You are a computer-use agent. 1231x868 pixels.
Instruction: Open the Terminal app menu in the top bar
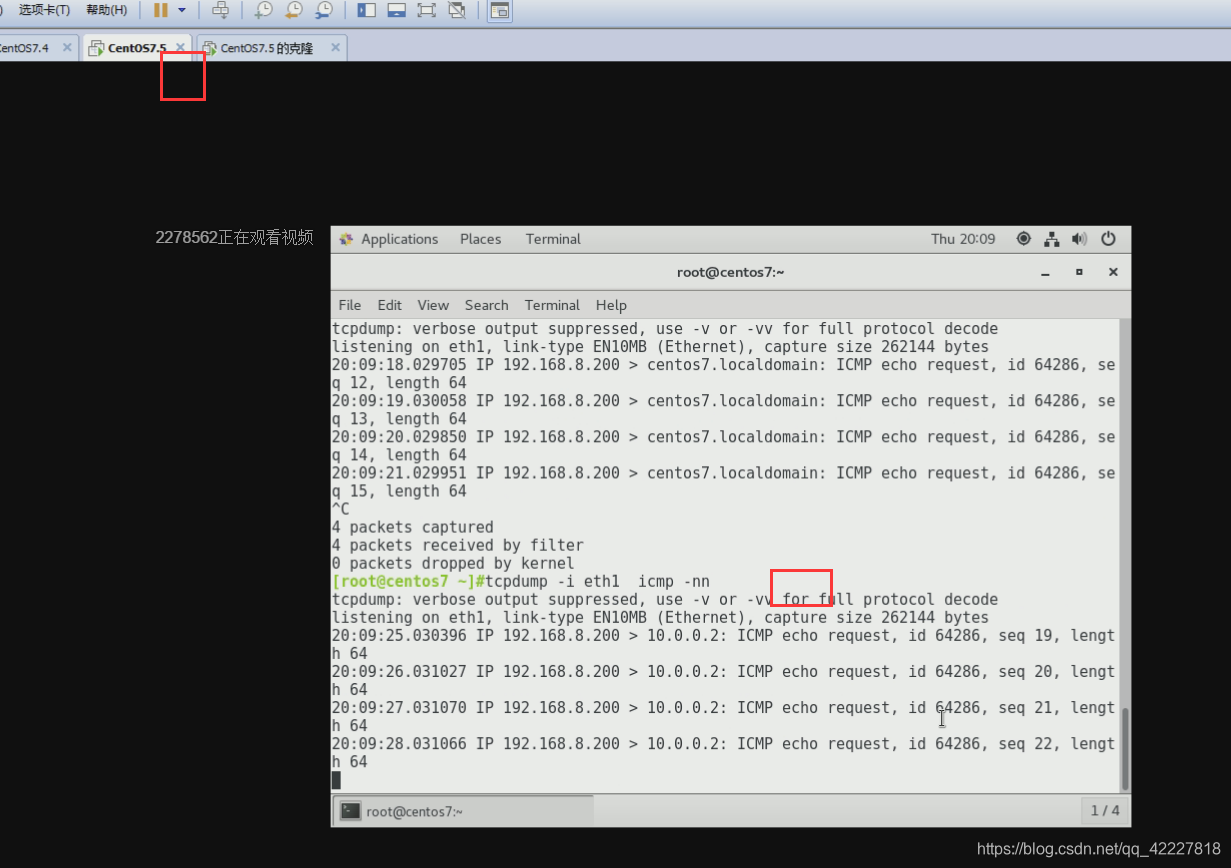pyautogui.click(x=553, y=239)
